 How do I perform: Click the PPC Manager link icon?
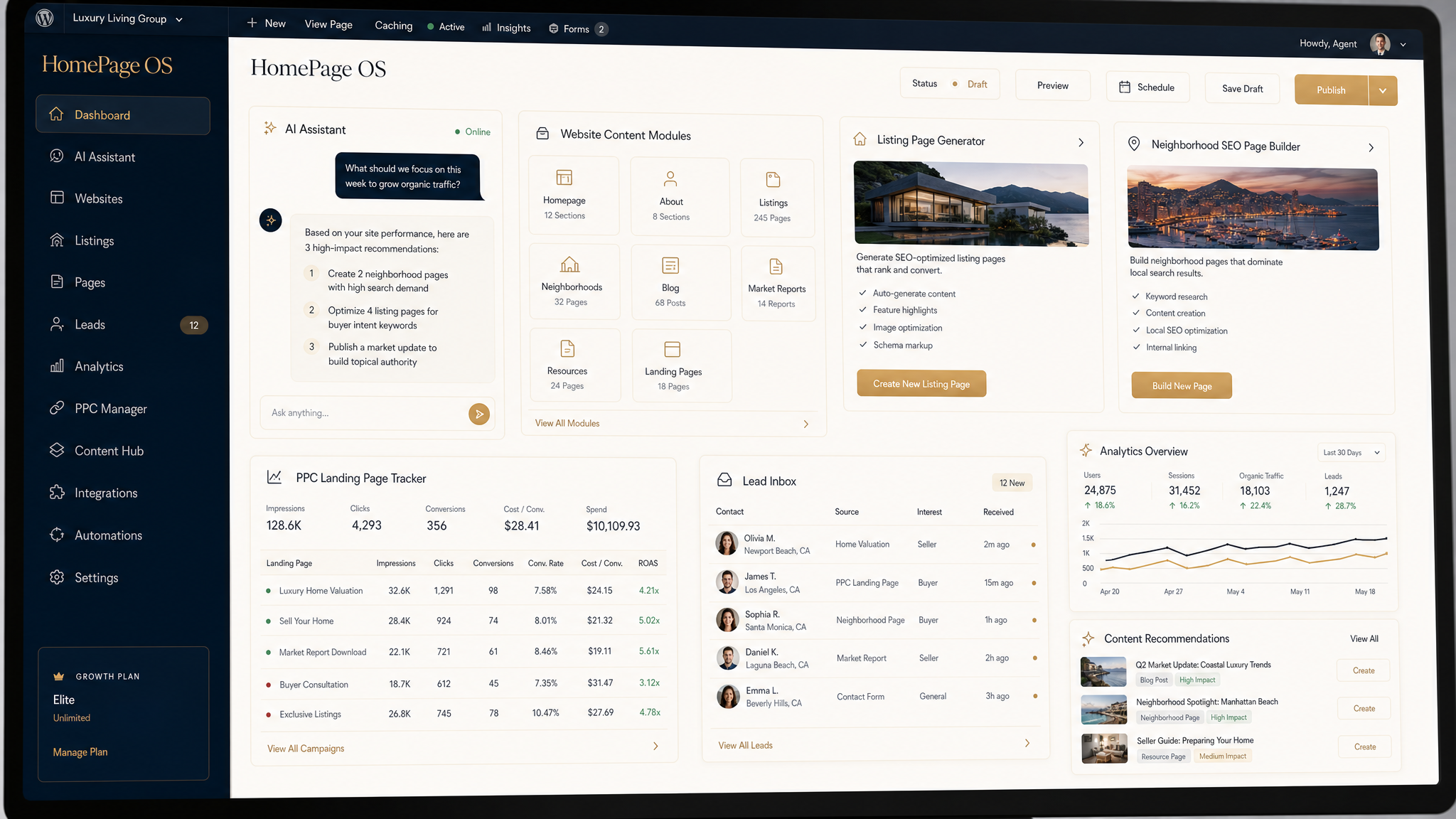point(57,408)
